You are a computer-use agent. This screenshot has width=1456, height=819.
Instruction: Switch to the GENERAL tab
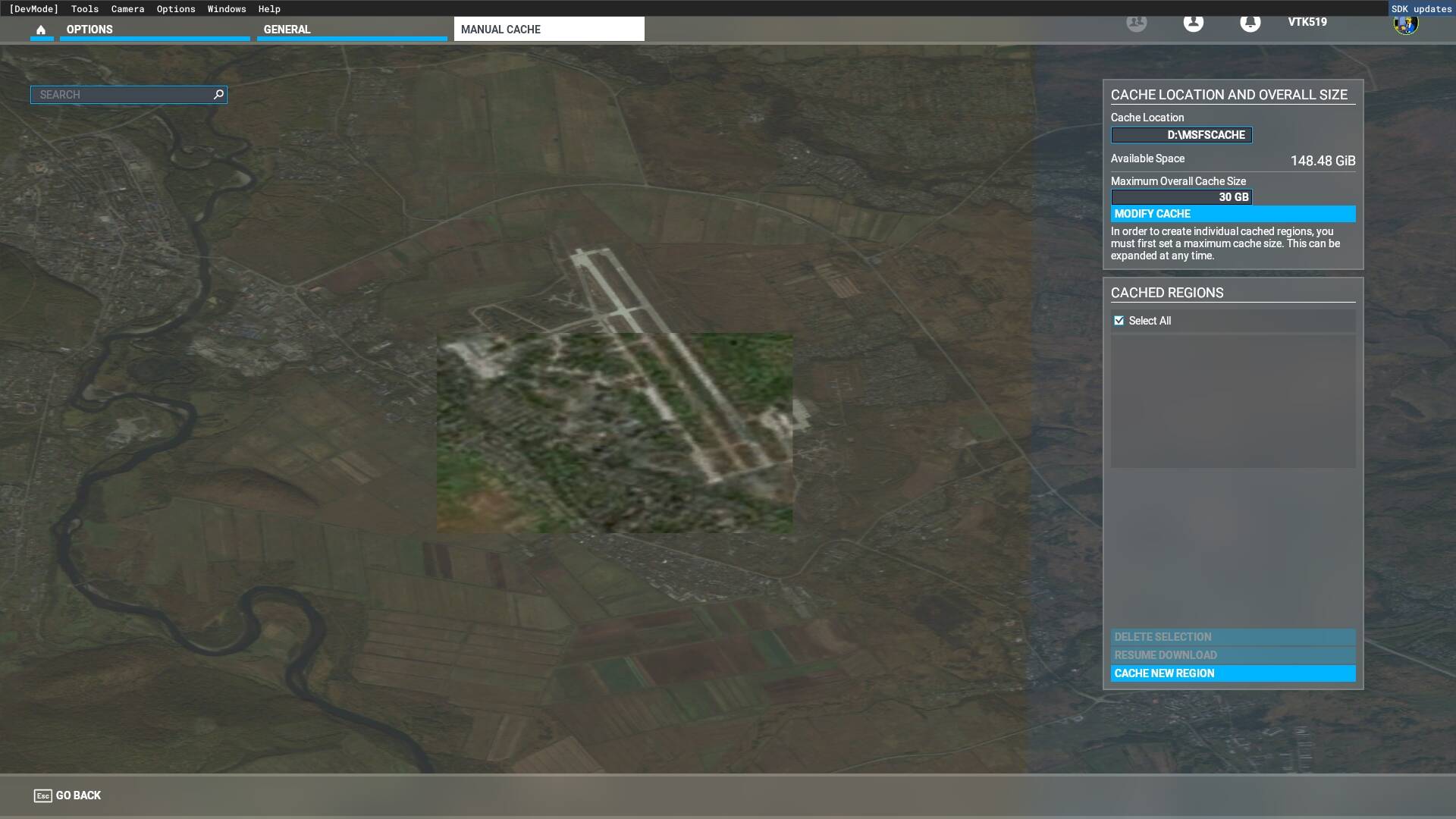[x=352, y=30]
